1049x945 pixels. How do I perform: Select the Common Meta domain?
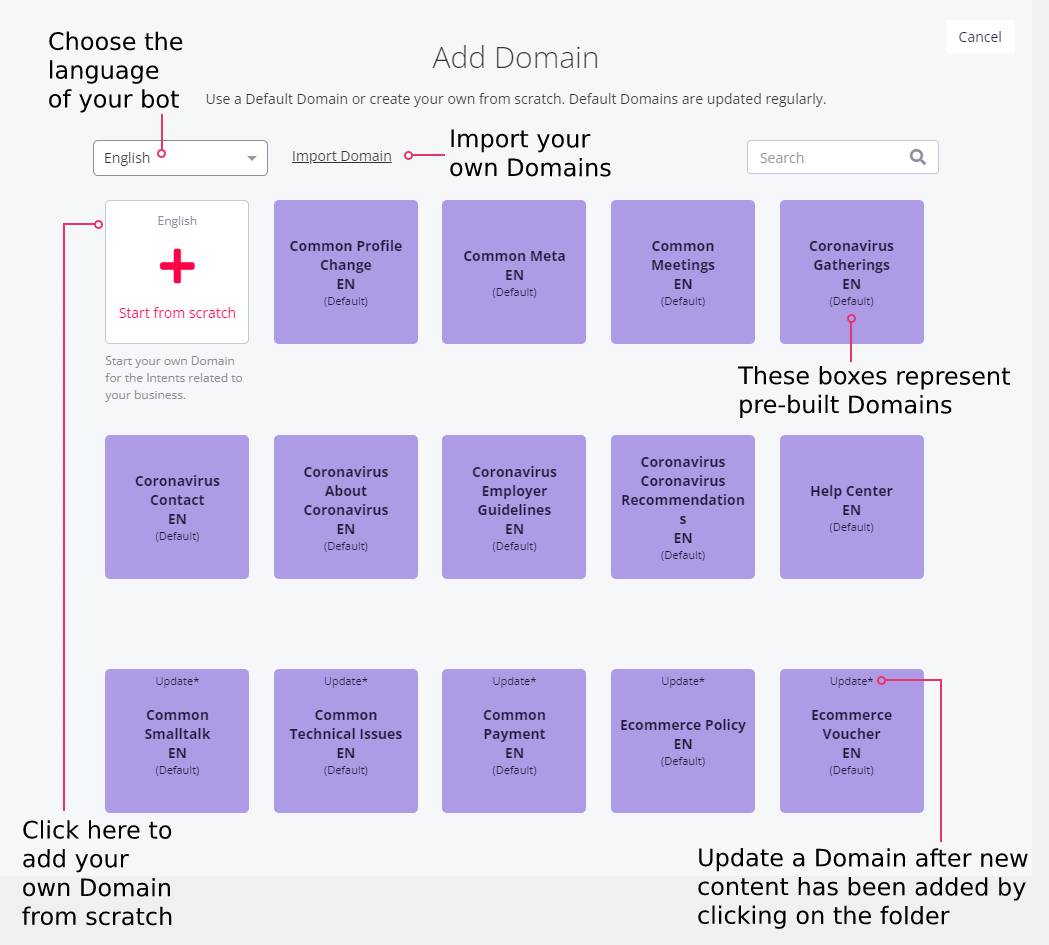513,271
